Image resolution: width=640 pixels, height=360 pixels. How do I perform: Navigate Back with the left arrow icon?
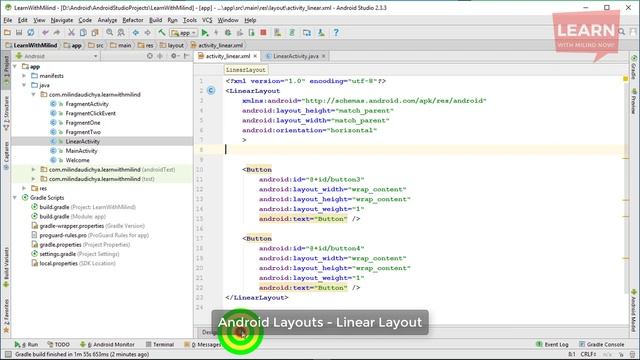(136, 33)
